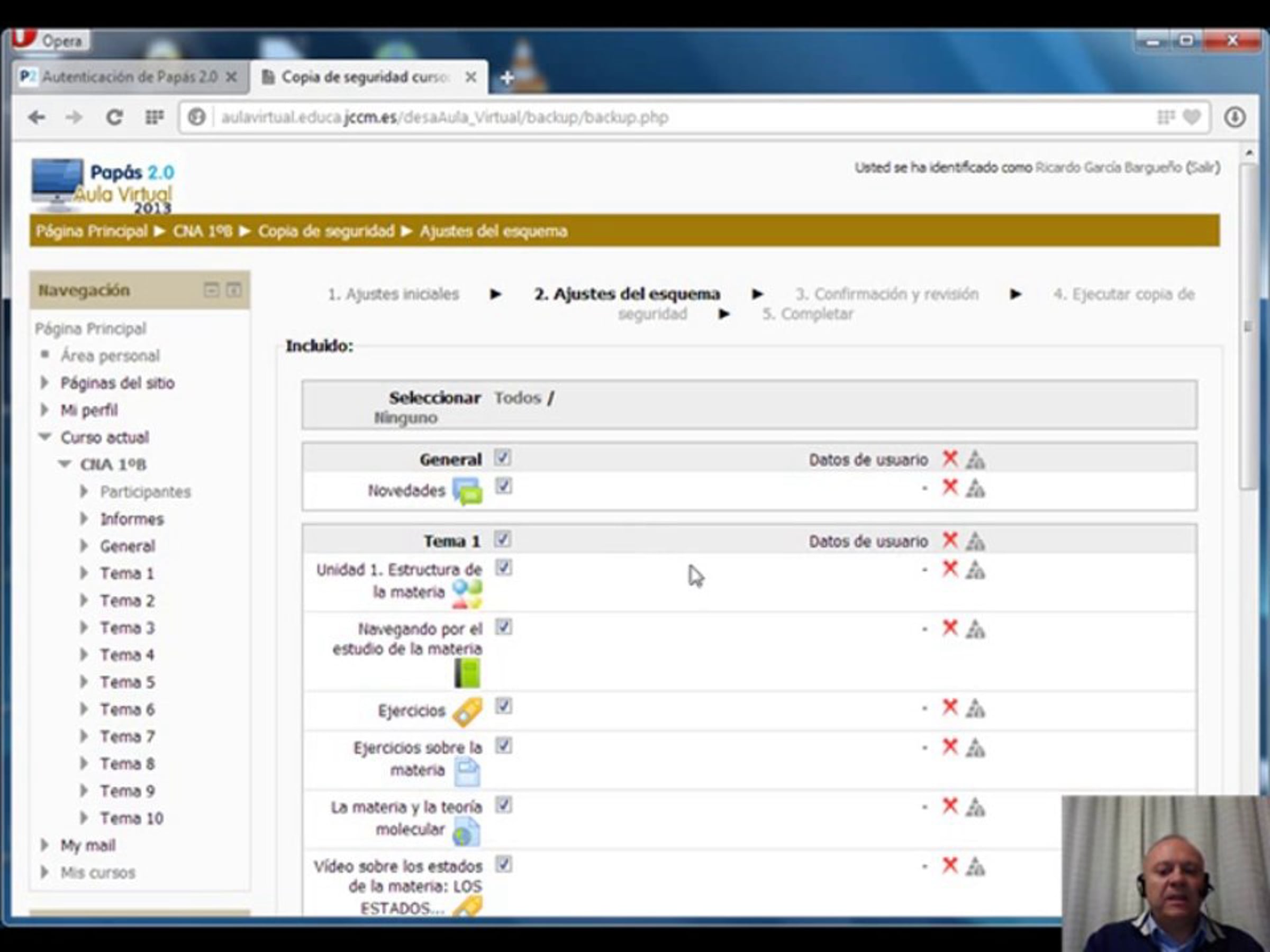Reload the page with the refresh icon

point(114,117)
